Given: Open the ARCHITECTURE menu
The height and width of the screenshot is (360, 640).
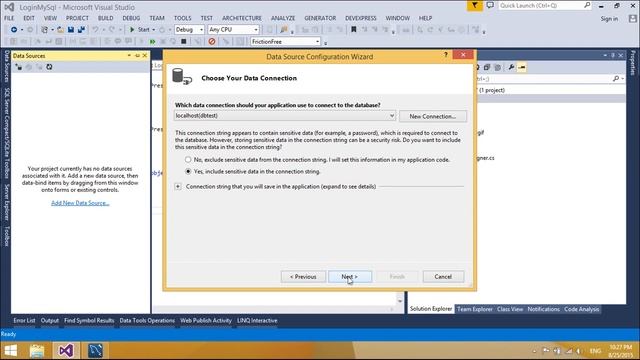Looking at the screenshot, I should coord(242,18).
